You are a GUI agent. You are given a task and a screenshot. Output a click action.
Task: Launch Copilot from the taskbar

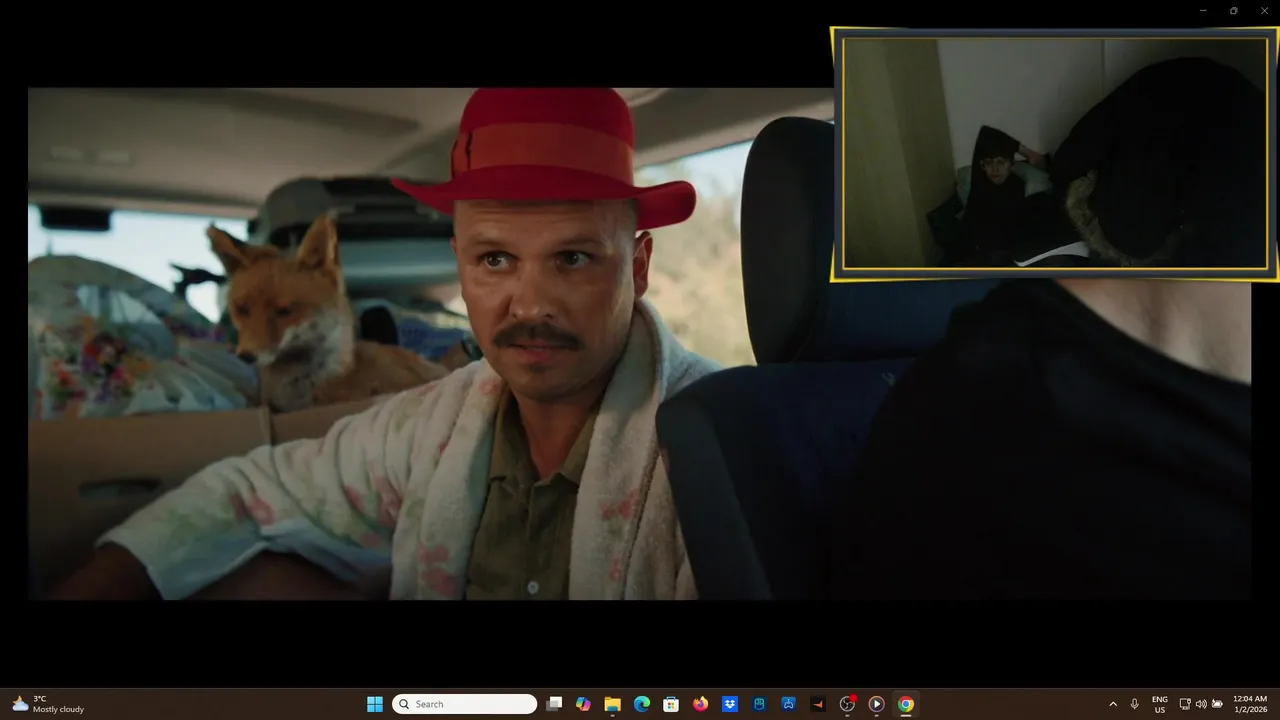583,704
